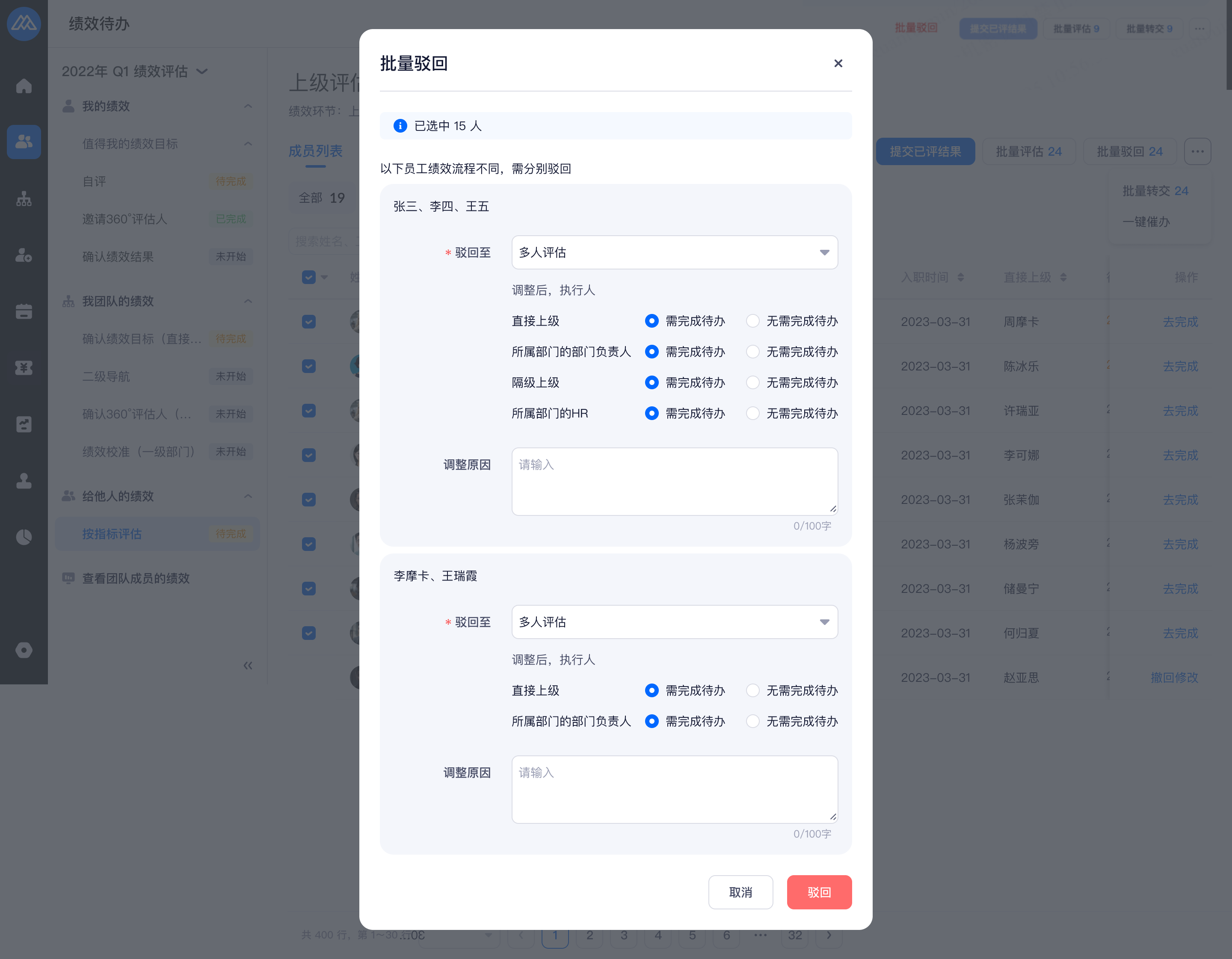Open second 驳回至 dropdown for 李摩卡
The image size is (1232, 959).
pos(674,622)
